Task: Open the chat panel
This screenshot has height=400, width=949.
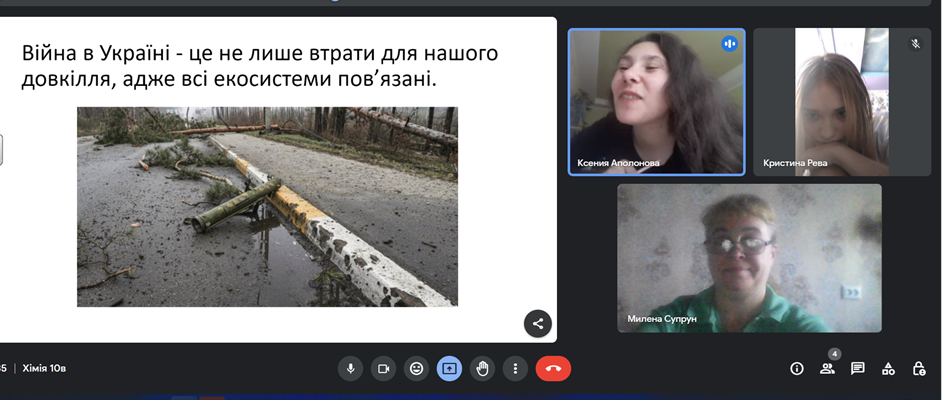Action: tap(858, 369)
